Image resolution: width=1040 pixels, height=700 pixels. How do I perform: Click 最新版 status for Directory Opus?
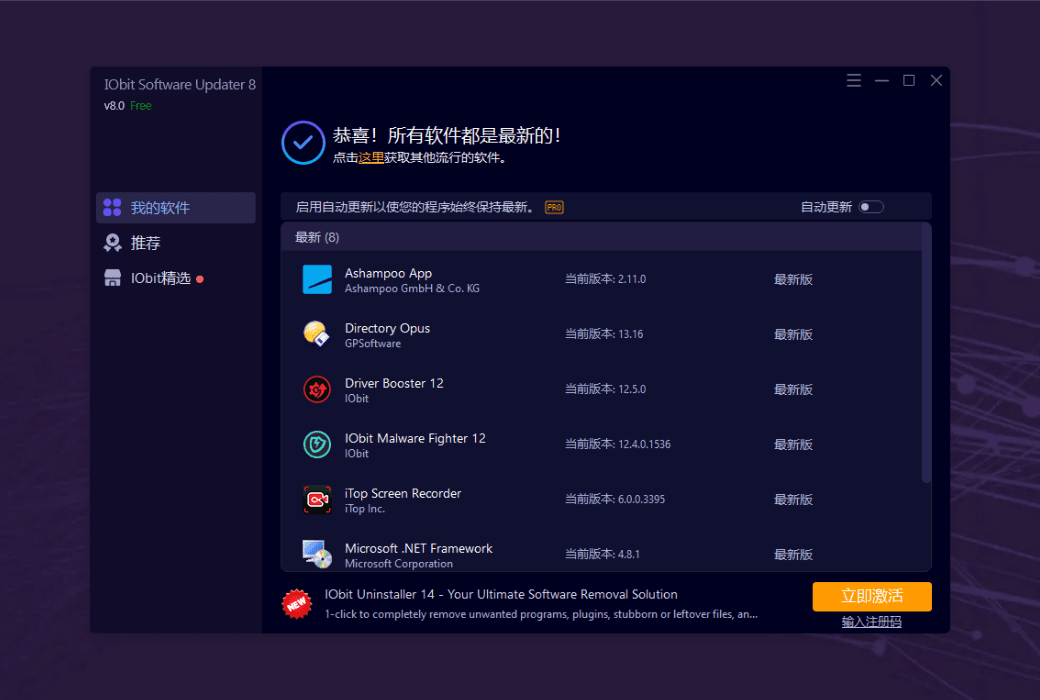tap(793, 335)
